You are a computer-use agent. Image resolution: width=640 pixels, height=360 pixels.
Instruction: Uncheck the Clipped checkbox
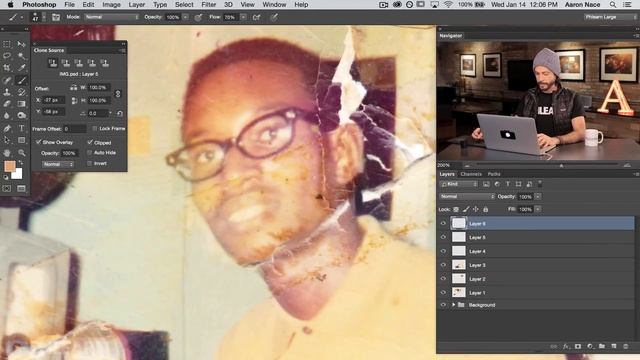[89, 142]
